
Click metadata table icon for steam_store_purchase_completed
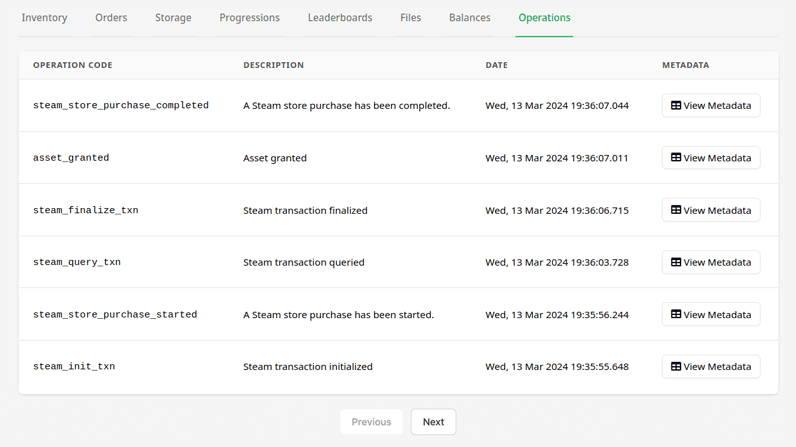pyautogui.click(x=676, y=106)
